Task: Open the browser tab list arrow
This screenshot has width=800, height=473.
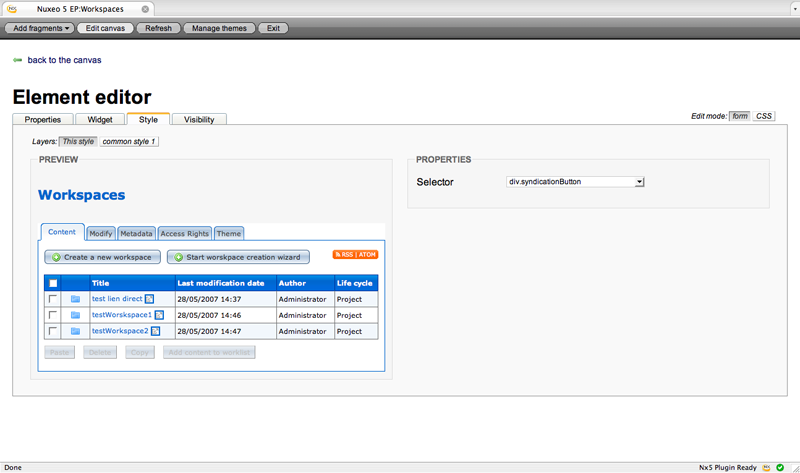Action: (x=796, y=9)
